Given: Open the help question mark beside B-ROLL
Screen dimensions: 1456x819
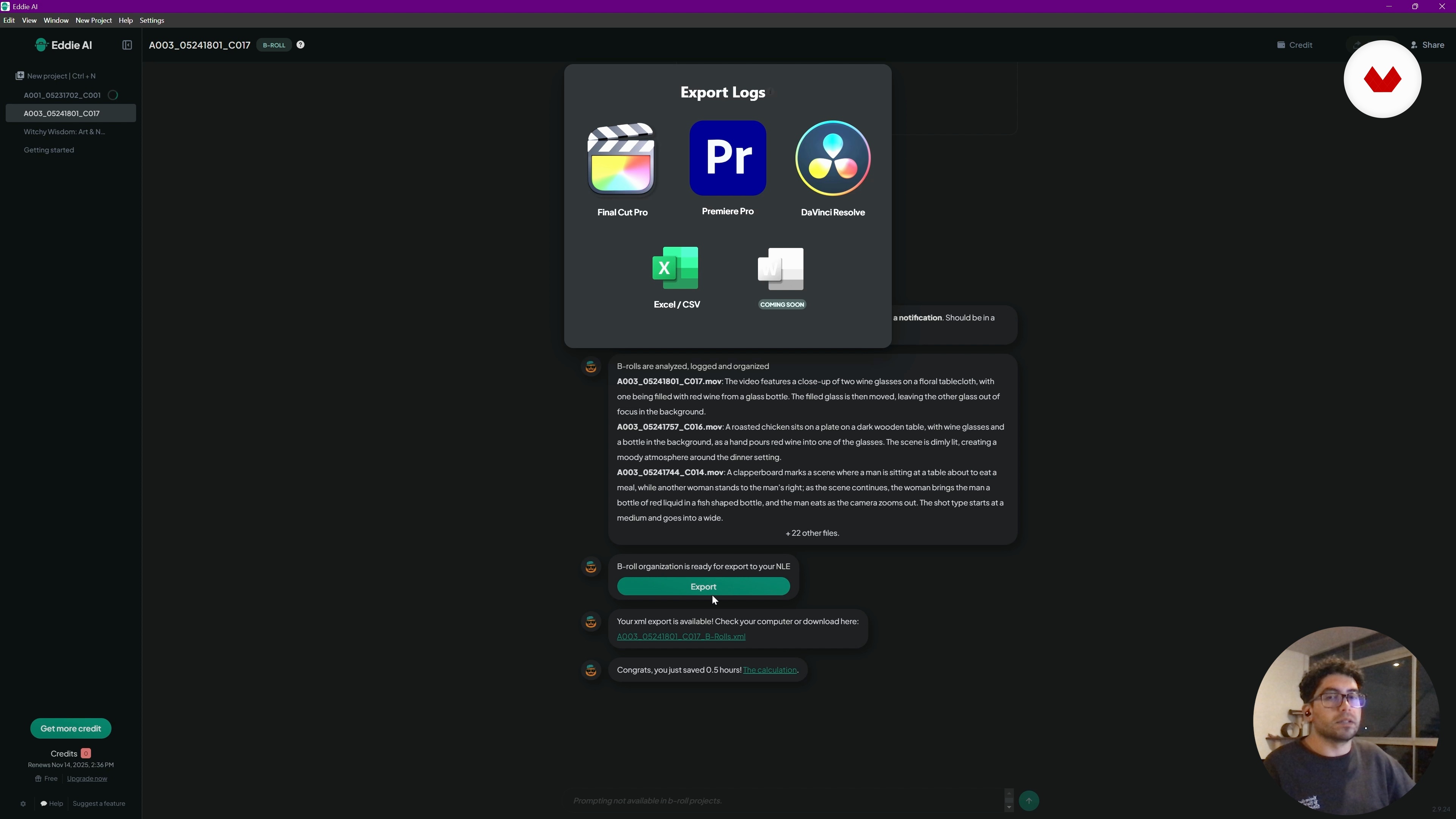Looking at the screenshot, I should [x=301, y=45].
